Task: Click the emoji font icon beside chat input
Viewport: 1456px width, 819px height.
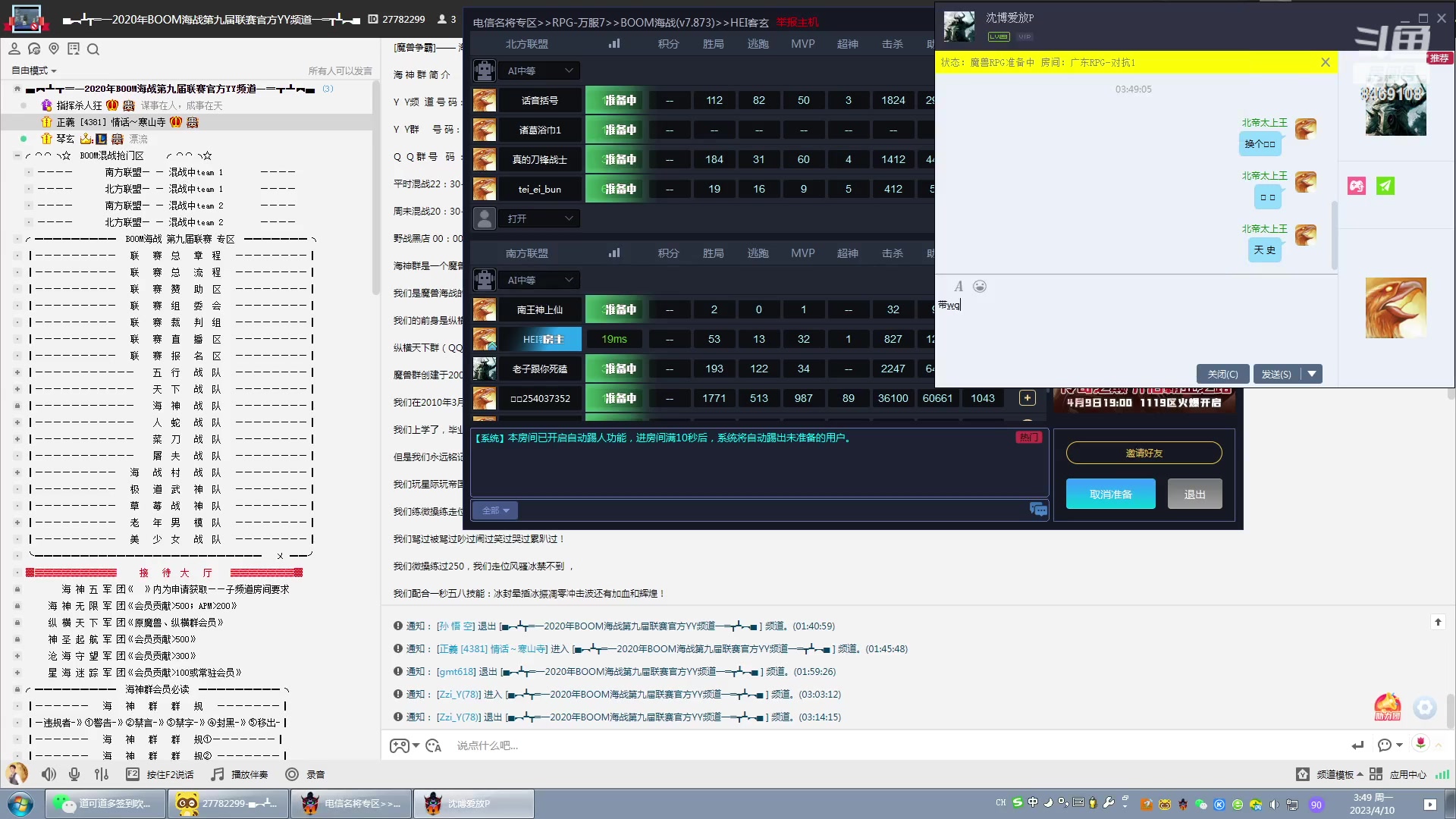Action: point(434,745)
